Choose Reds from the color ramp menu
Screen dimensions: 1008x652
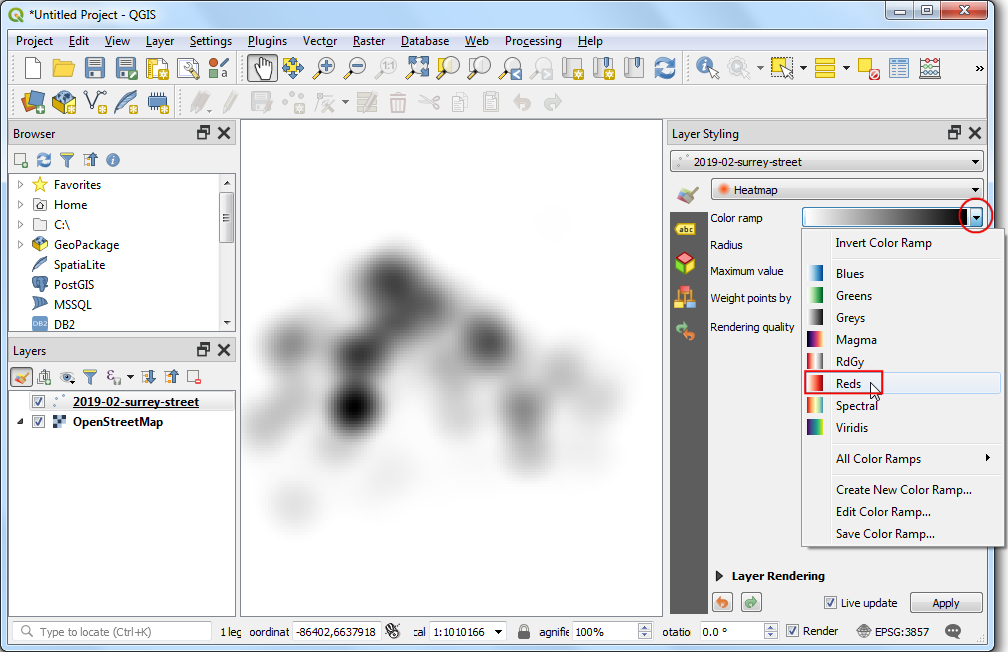click(x=848, y=384)
